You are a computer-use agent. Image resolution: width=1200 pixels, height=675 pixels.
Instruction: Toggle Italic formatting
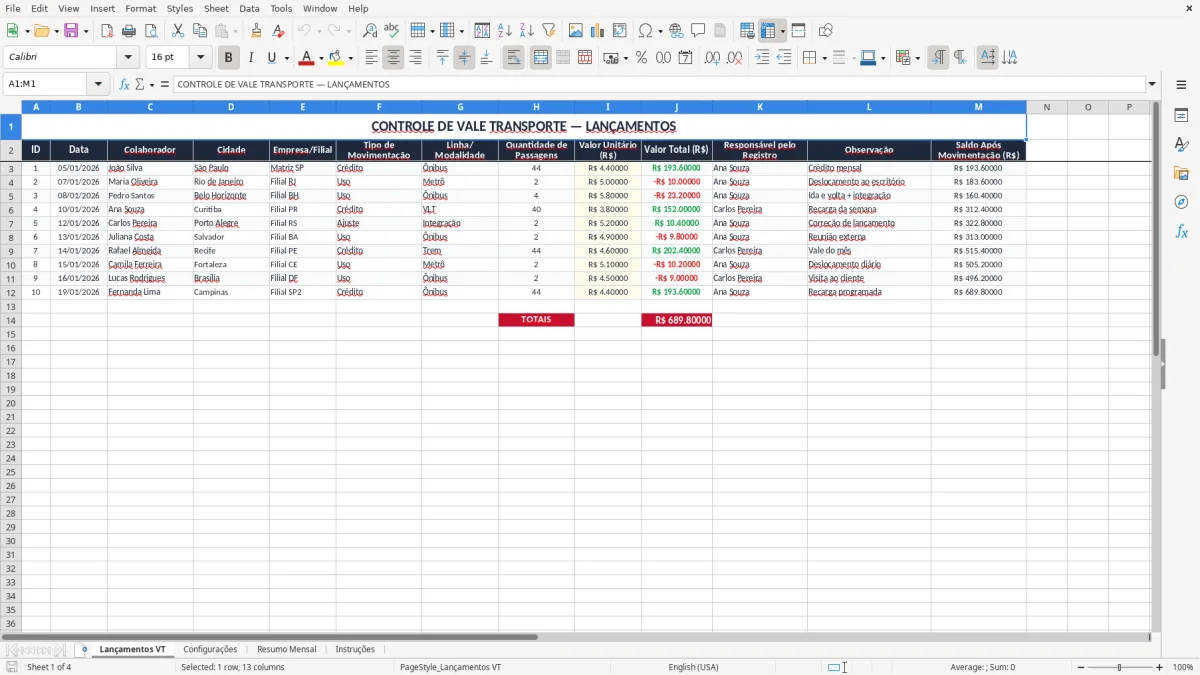tap(251, 58)
